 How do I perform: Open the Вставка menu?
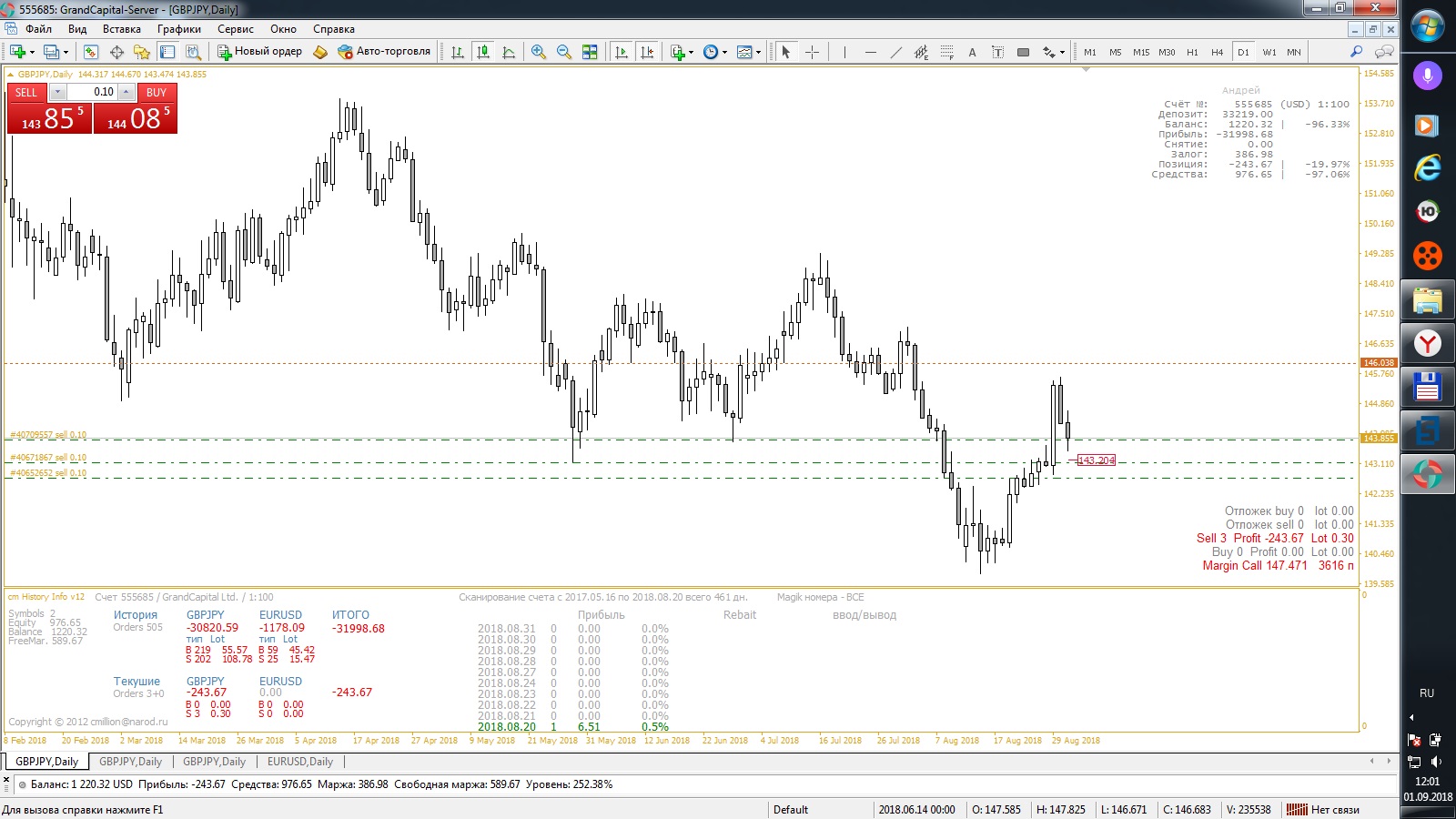coord(122,29)
